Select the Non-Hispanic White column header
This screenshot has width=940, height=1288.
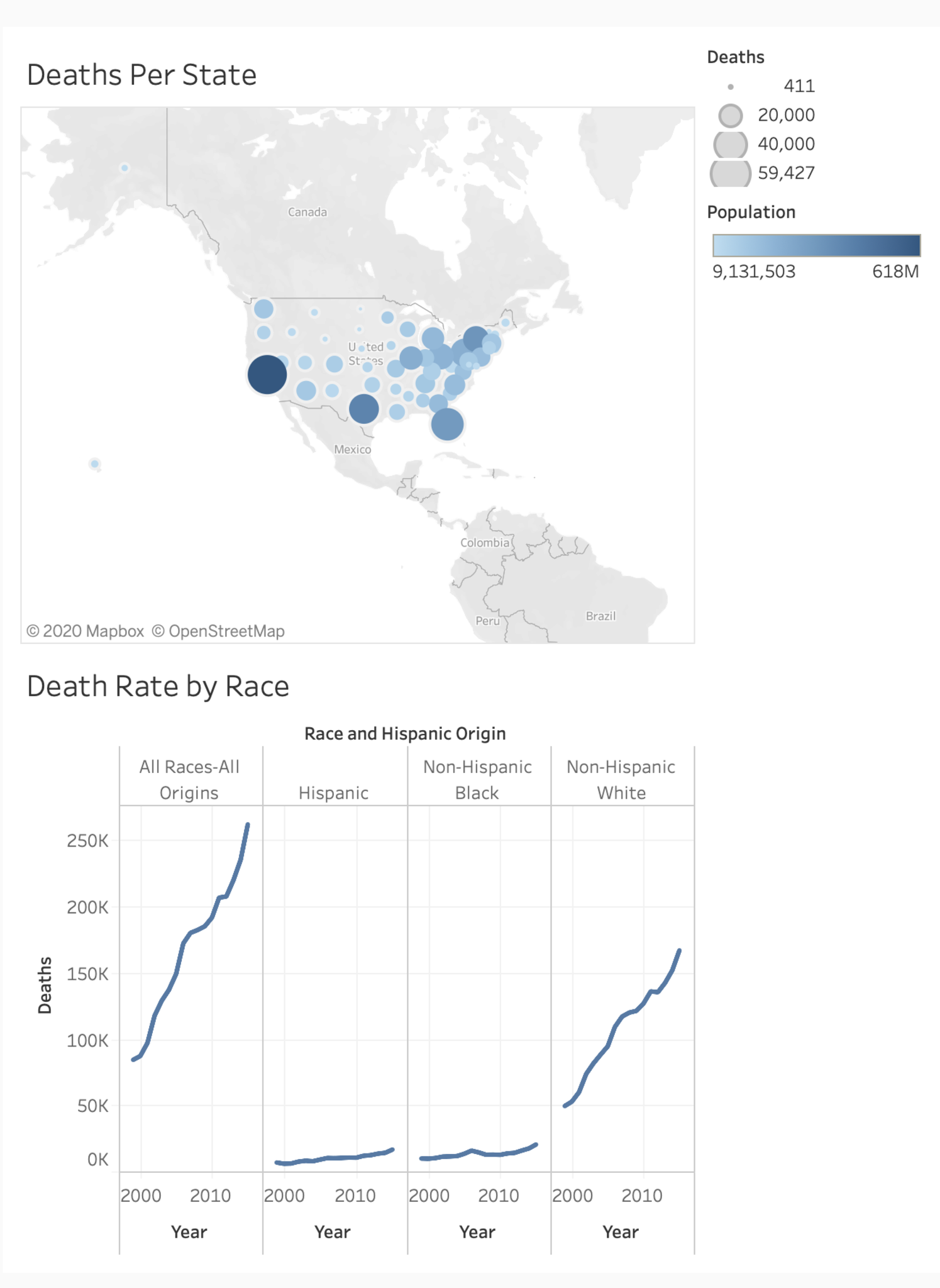click(621, 780)
